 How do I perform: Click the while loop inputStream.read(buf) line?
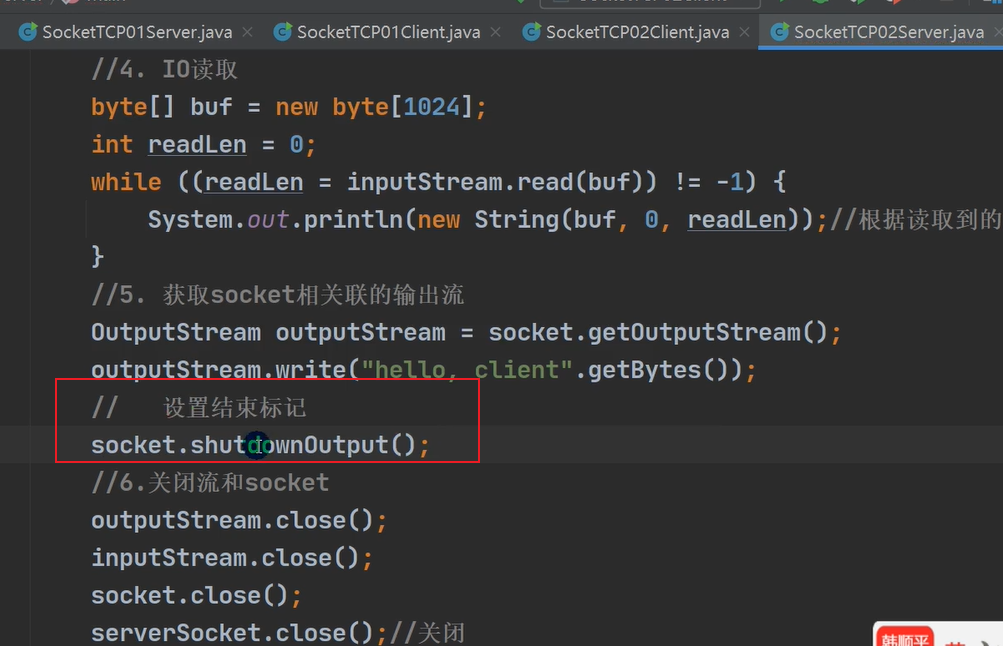(x=438, y=182)
